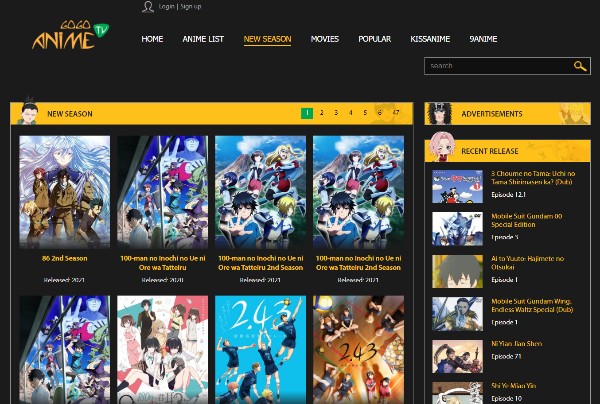Click Episode 12.1 text under 3 Choume
The image size is (600, 404).
pos(508,195)
